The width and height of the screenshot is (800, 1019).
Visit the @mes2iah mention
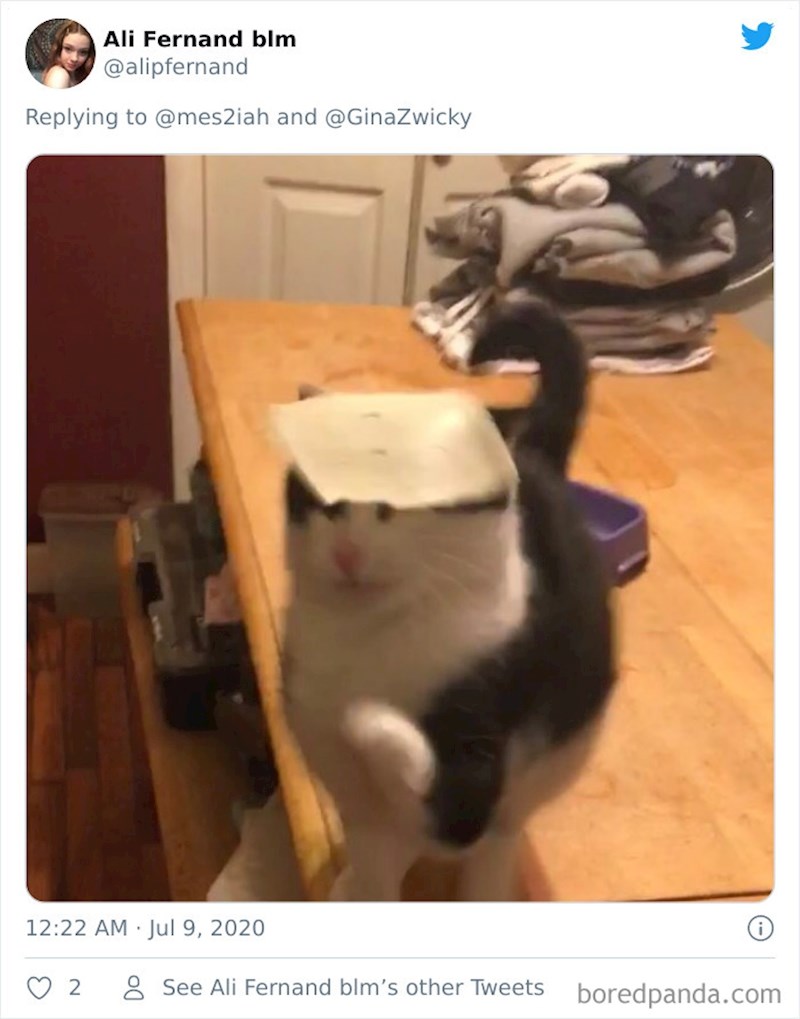coord(212,117)
